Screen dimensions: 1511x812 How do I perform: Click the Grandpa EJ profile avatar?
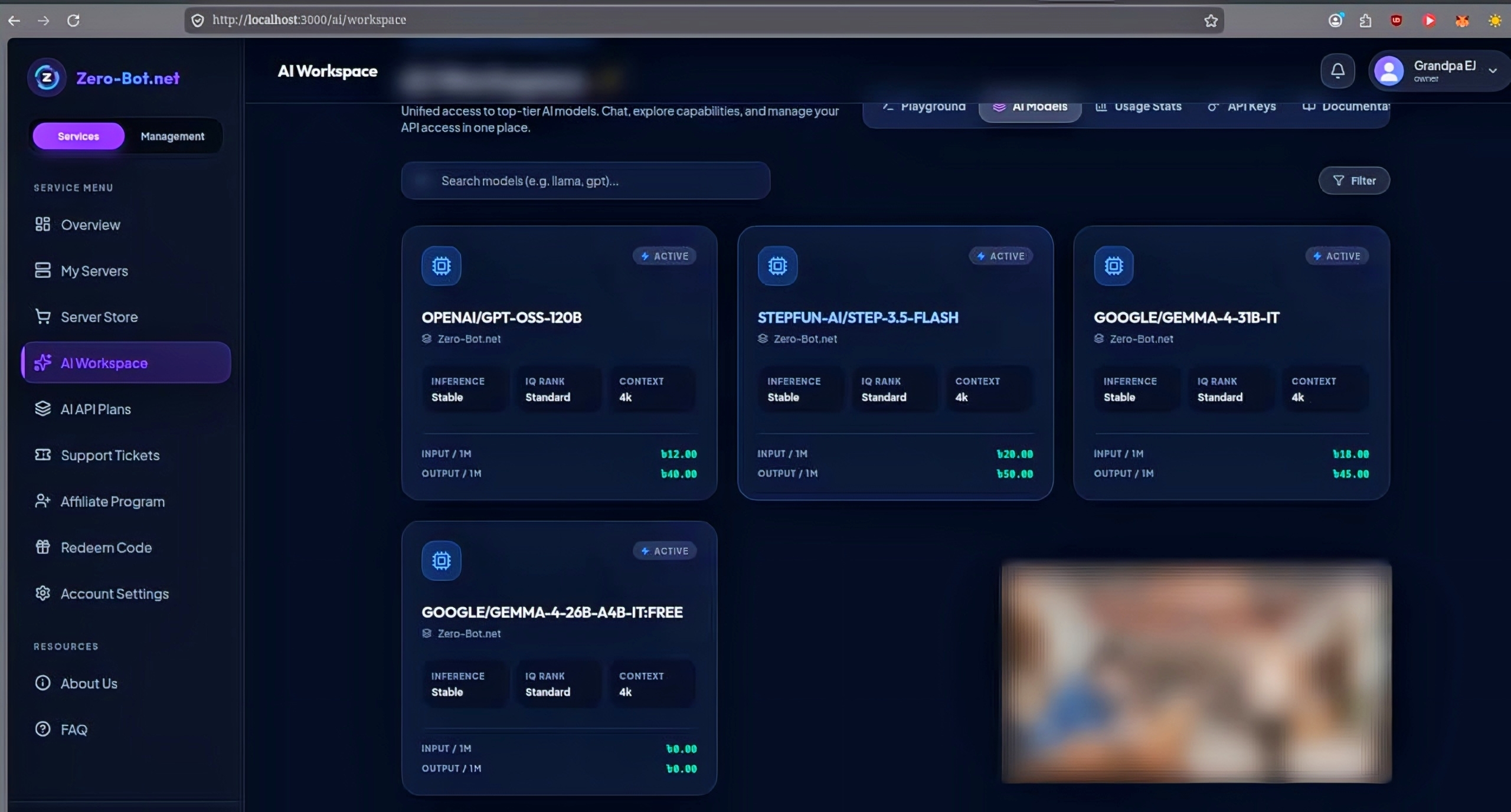point(1389,71)
